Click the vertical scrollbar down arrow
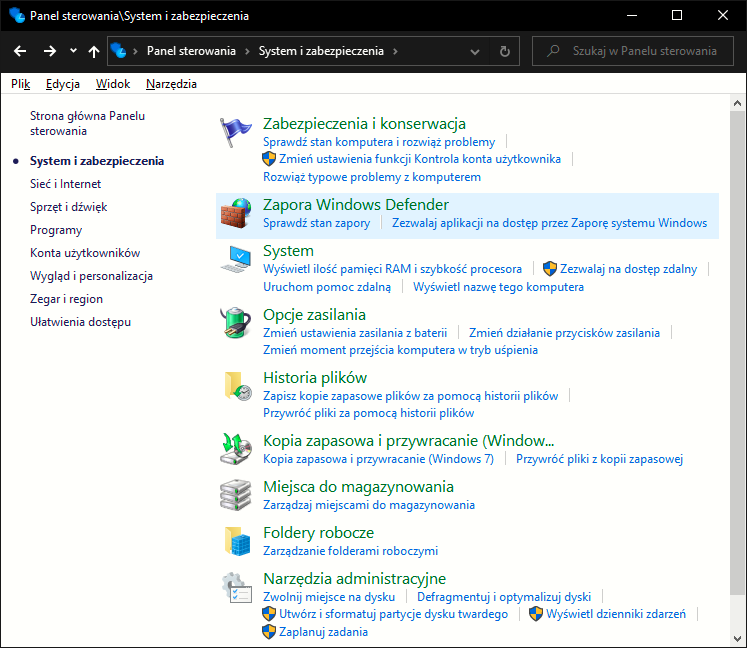Viewport: 747px width, 648px height. [x=737, y=638]
